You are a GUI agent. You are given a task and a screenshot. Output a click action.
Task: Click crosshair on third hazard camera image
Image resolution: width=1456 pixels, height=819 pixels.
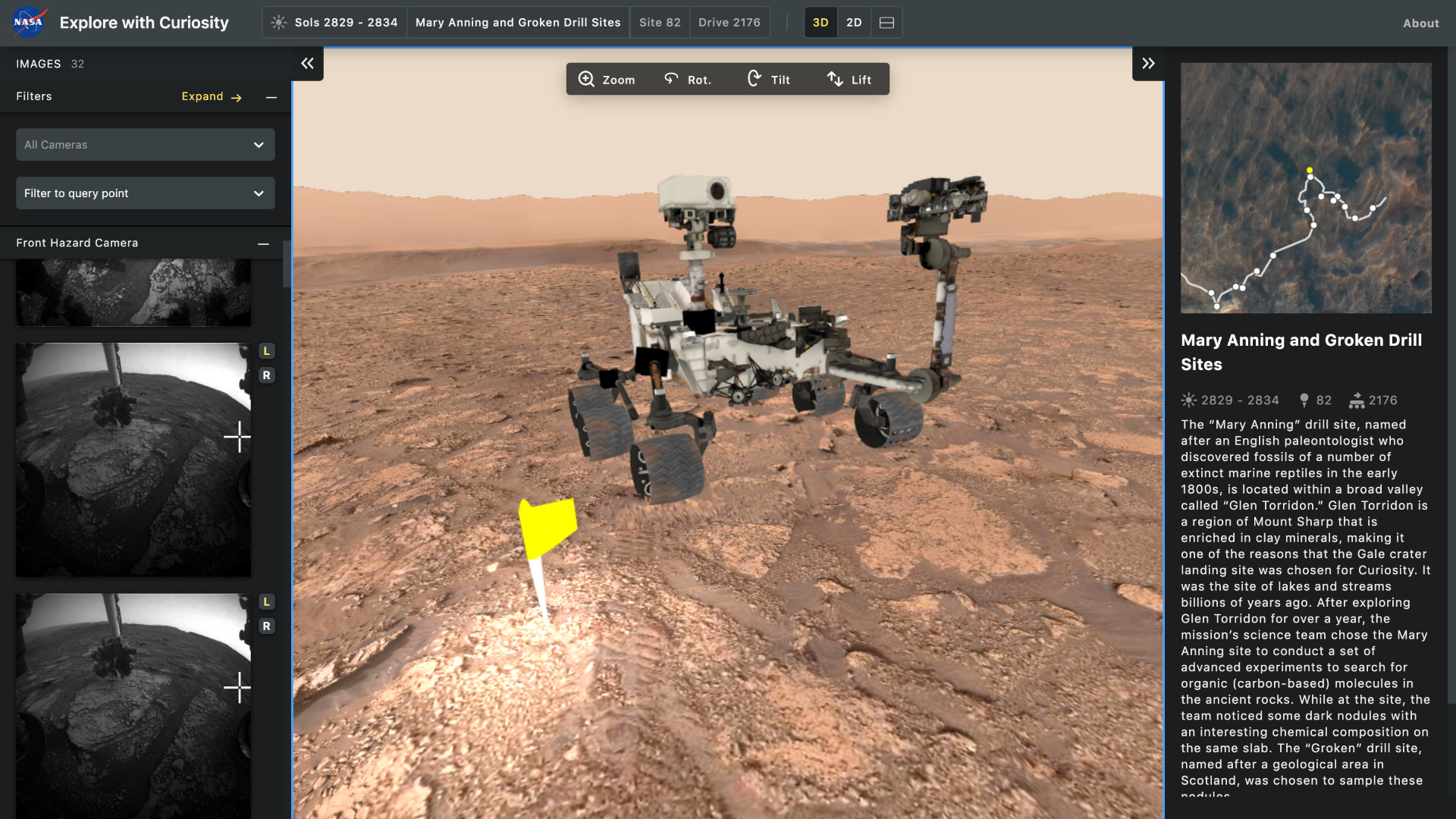(238, 688)
